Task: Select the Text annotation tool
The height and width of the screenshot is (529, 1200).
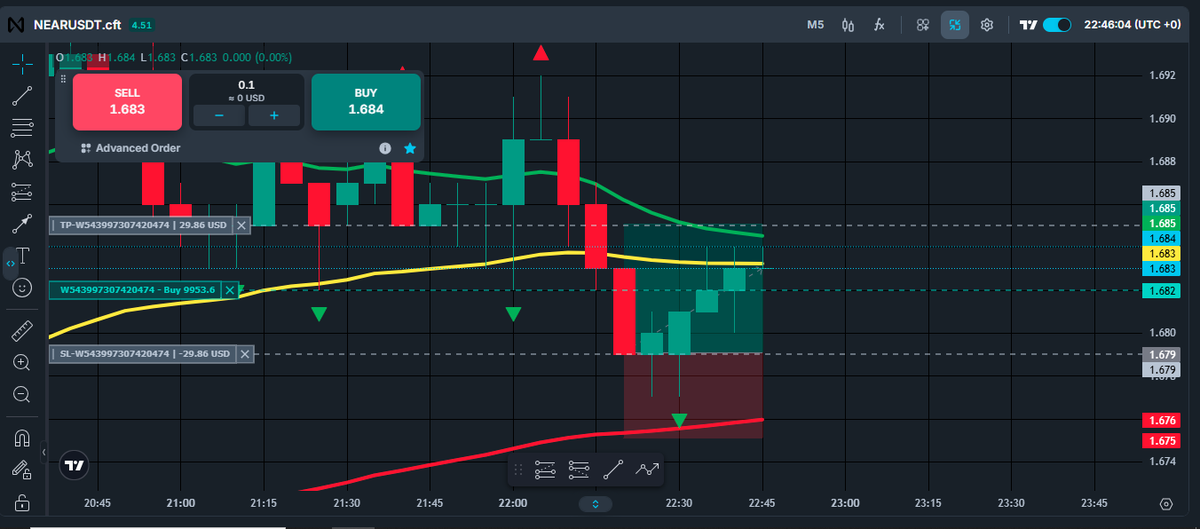Action: [21, 255]
